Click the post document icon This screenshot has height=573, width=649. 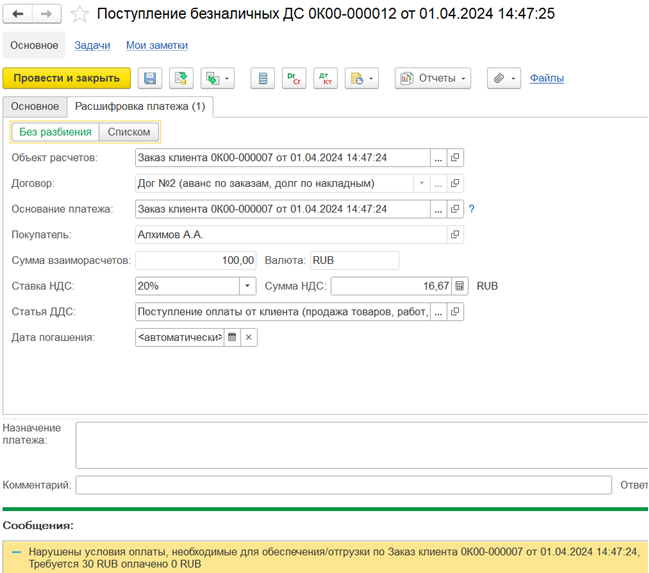point(181,78)
